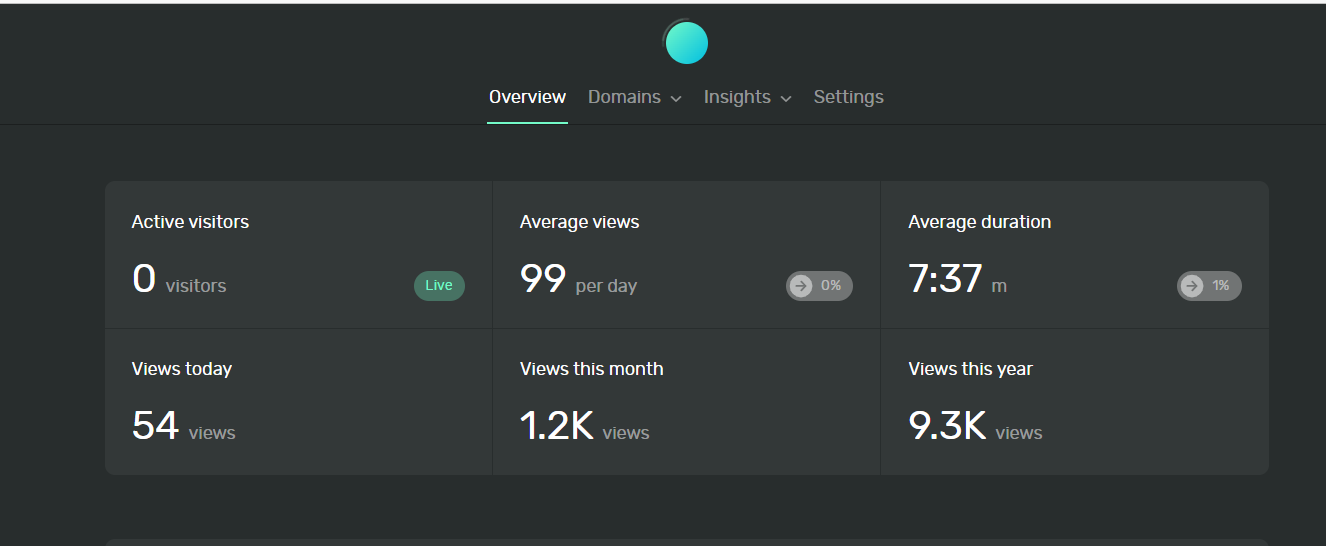Expand the Insights dropdown chevron
This screenshot has height=546, width=1326.
pos(786,98)
